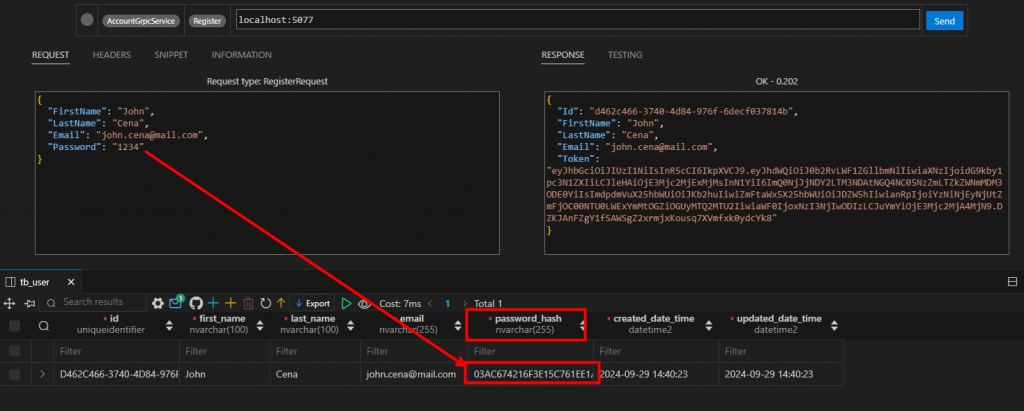Screen dimensions: 1024x411
Task: Select the first_name cell 'John'
Action: tap(225, 374)
